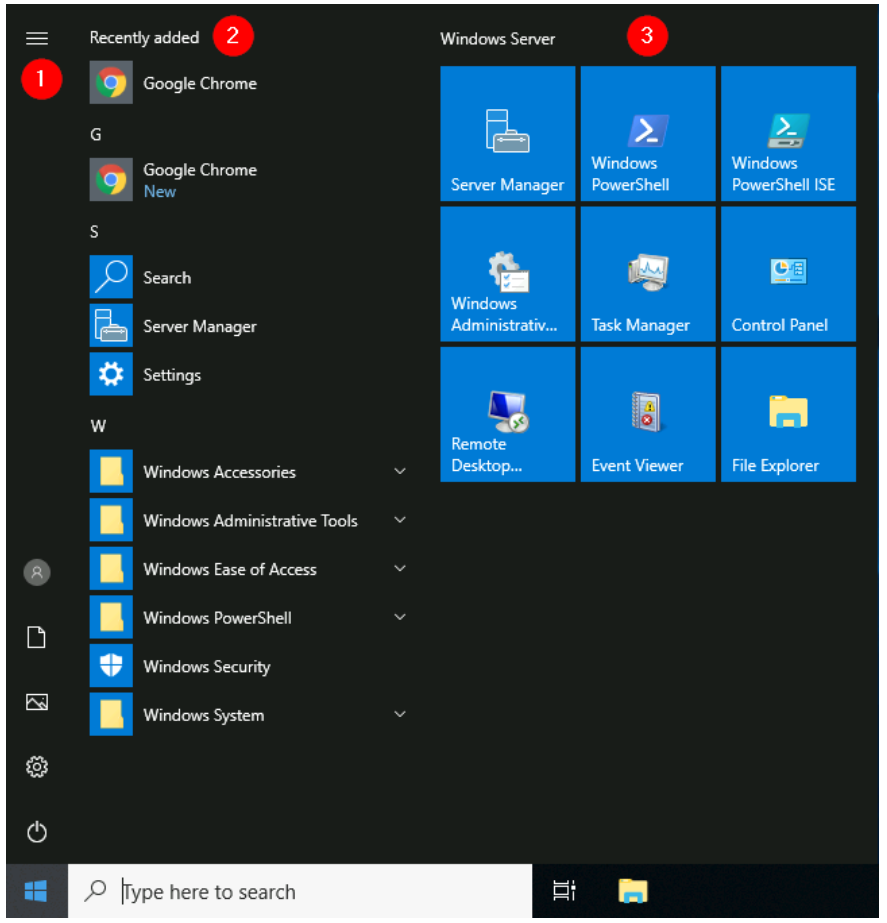Click the hamburger menu at top left

click(37, 38)
